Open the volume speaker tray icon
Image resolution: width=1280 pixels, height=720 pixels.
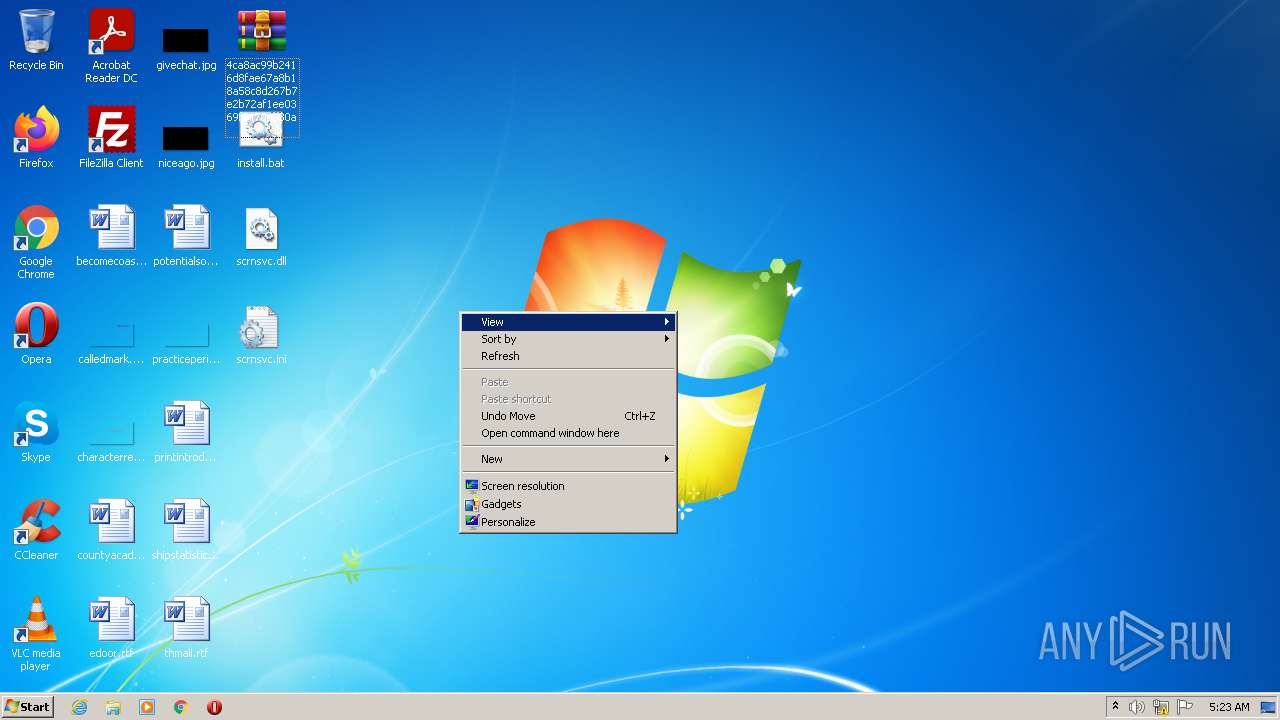1137,707
